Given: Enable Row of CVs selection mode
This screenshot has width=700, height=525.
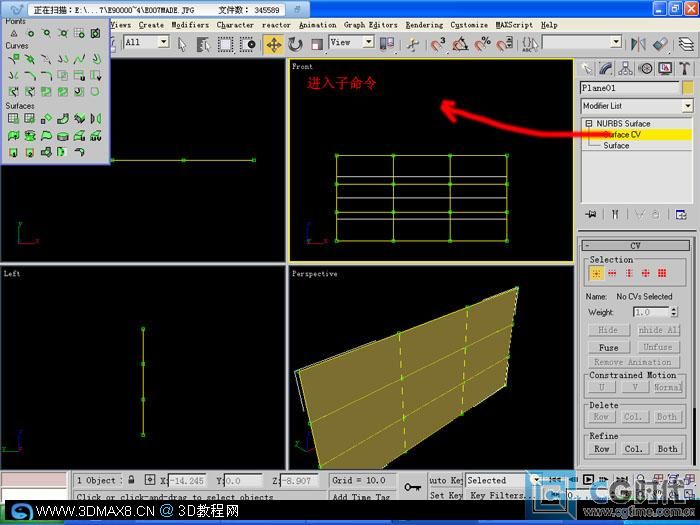Looking at the screenshot, I should coord(612,273).
